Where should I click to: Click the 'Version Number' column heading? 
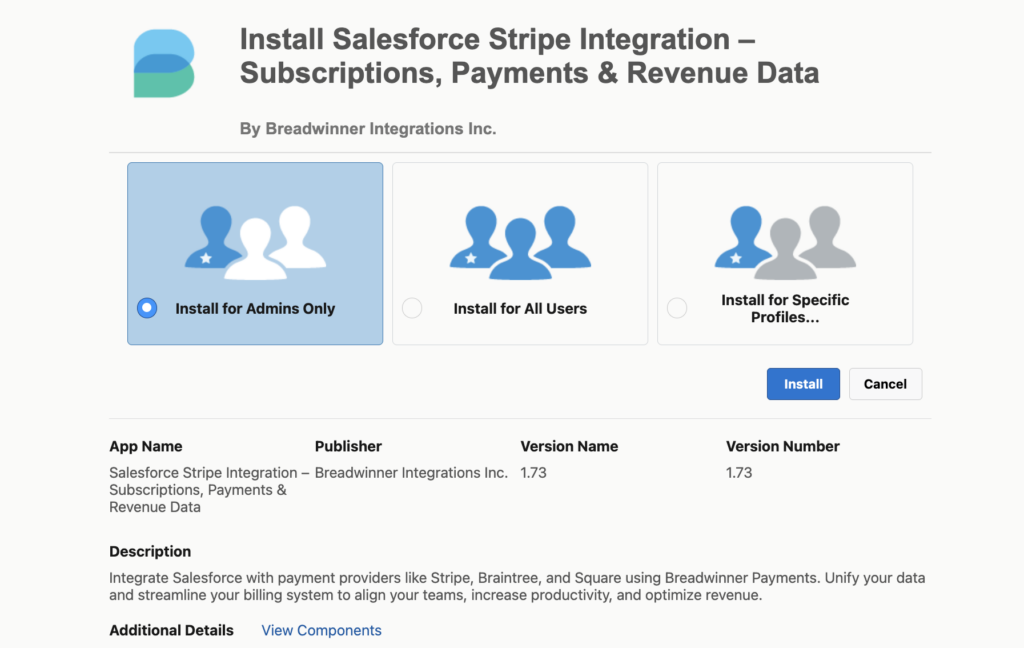(782, 446)
